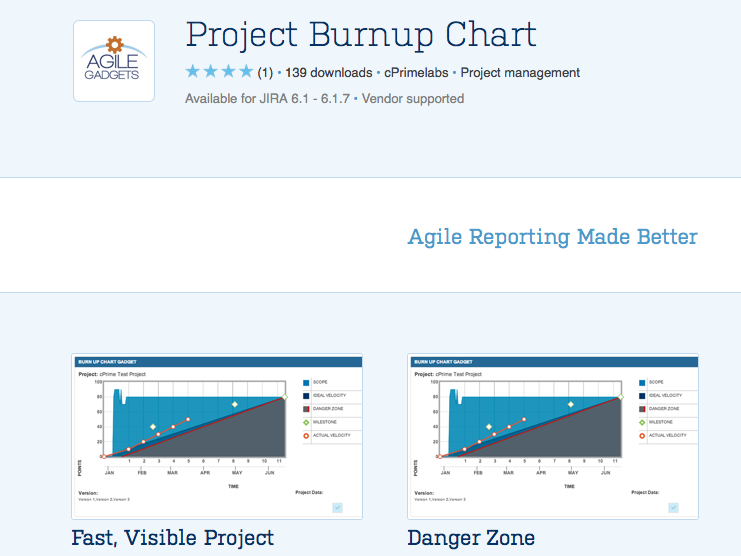Image resolution: width=741 pixels, height=556 pixels.
Task: Click the Danger Zone caption
Action: pyautogui.click(x=471, y=538)
